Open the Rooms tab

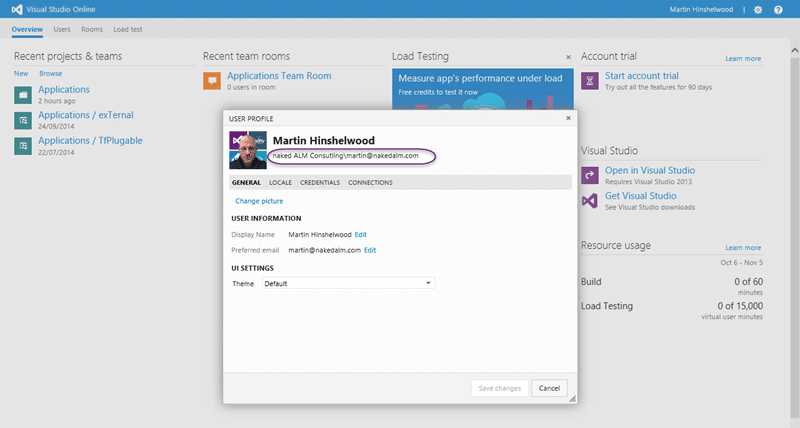click(92, 30)
